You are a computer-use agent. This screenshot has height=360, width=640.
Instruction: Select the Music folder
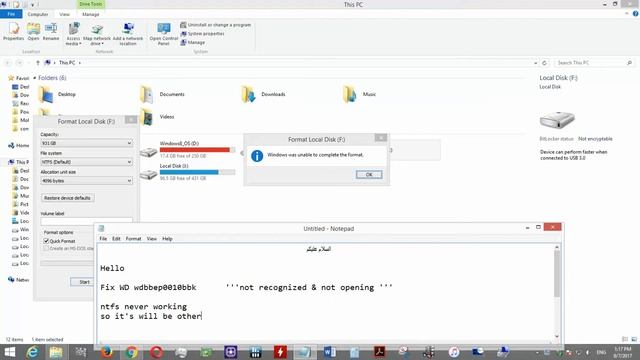(x=360, y=94)
